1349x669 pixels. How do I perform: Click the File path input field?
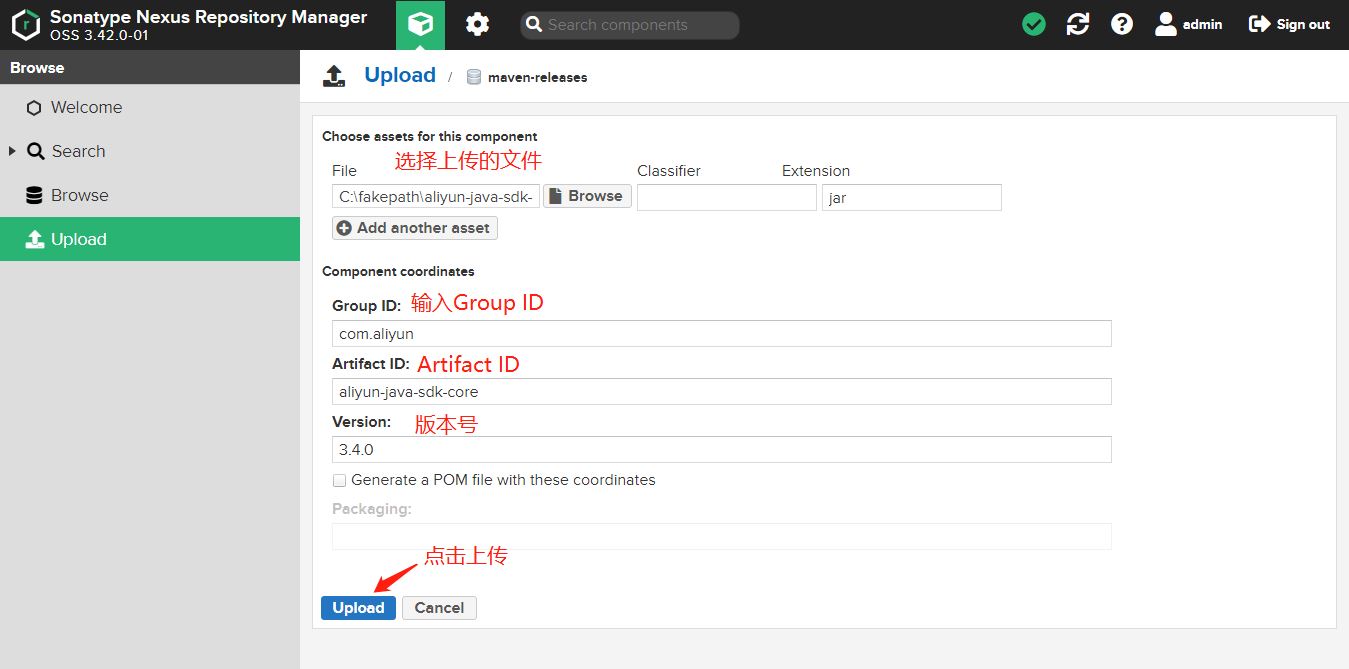(x=436, y=197)
